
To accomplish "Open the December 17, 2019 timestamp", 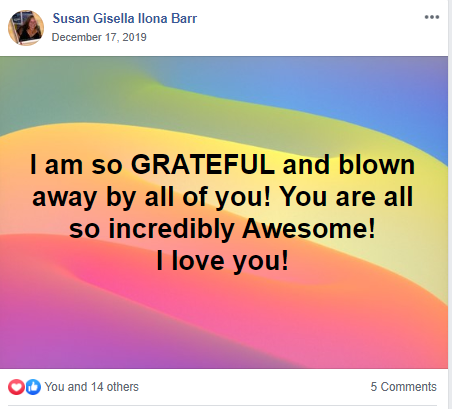I will point(99,37).
